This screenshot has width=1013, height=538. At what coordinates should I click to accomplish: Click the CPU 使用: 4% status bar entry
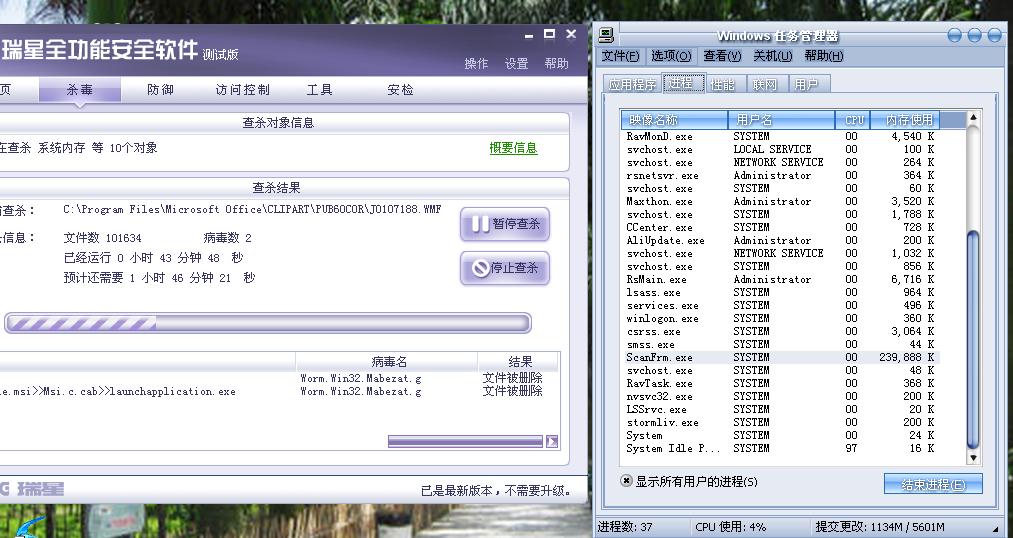pos(731,527)
